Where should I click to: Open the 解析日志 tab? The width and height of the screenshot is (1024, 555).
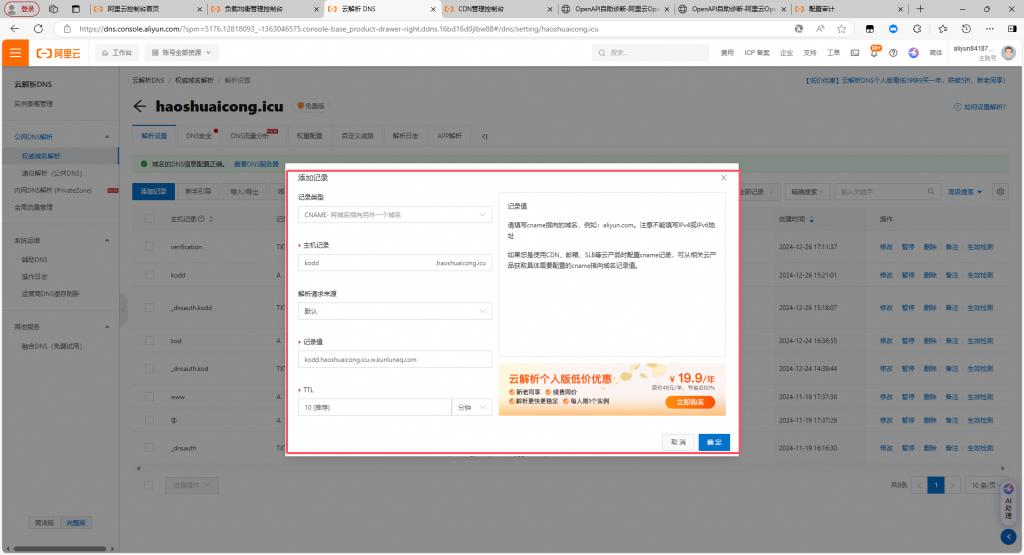point(405,135)
